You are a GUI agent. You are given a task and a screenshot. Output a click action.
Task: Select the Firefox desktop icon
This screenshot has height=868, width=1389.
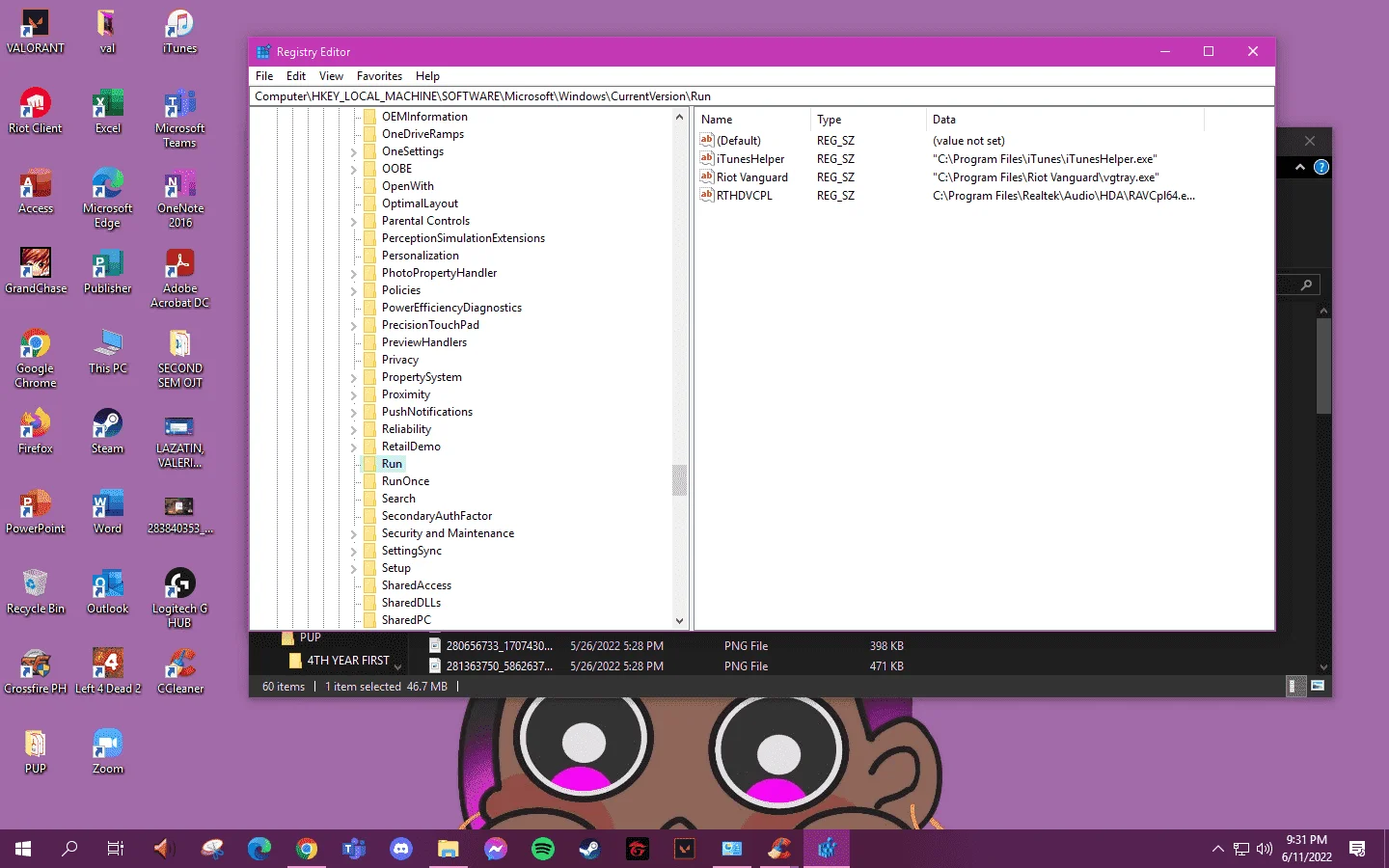[x=36, y=431]
